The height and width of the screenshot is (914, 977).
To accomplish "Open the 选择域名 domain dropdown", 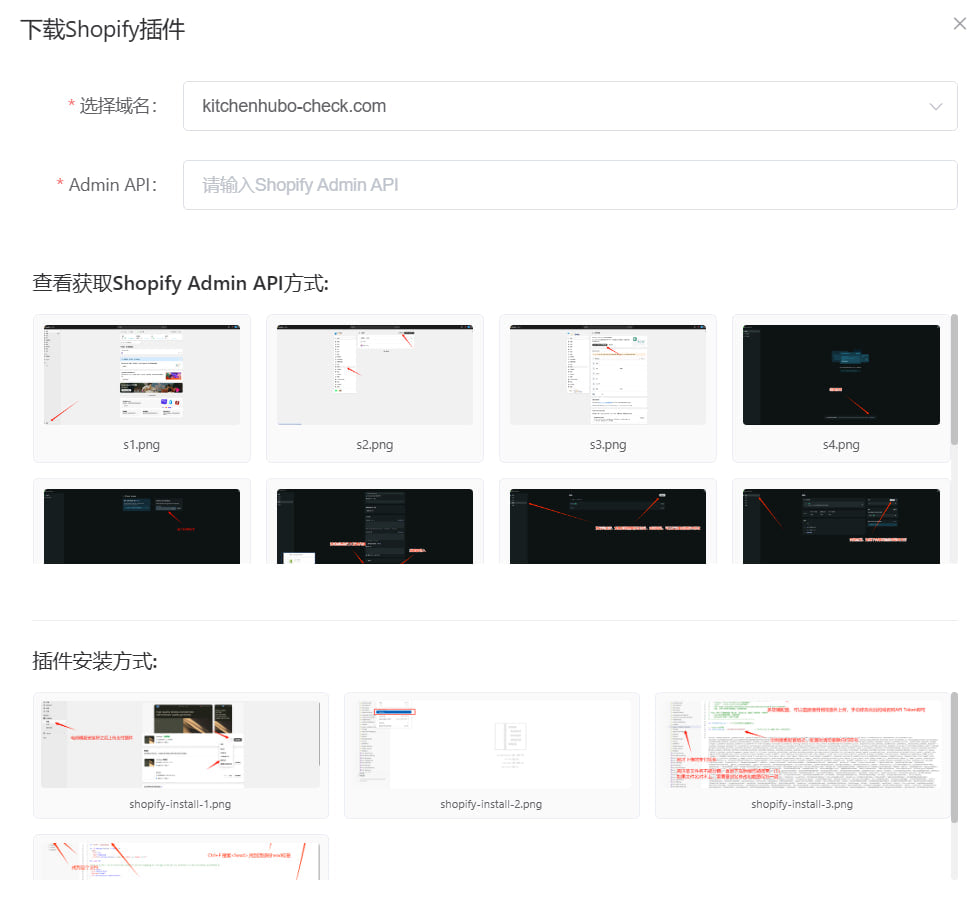I will 570,106.
